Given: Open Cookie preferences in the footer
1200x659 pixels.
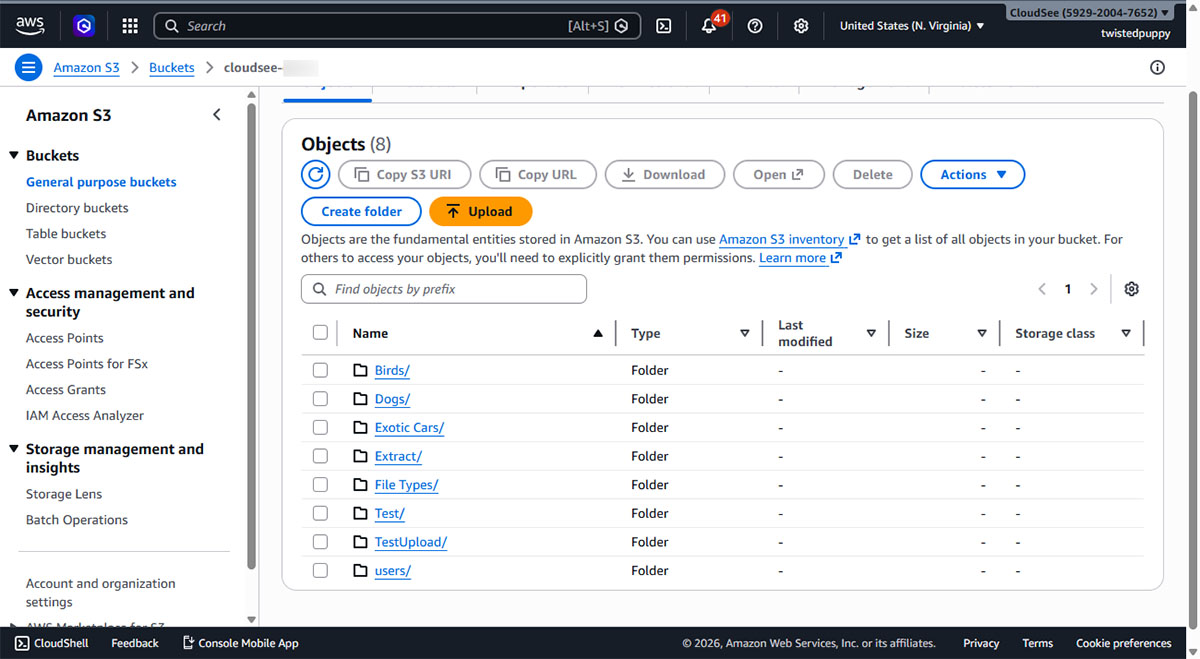Looking at the screenshot, I should [x=1124, y=643].
